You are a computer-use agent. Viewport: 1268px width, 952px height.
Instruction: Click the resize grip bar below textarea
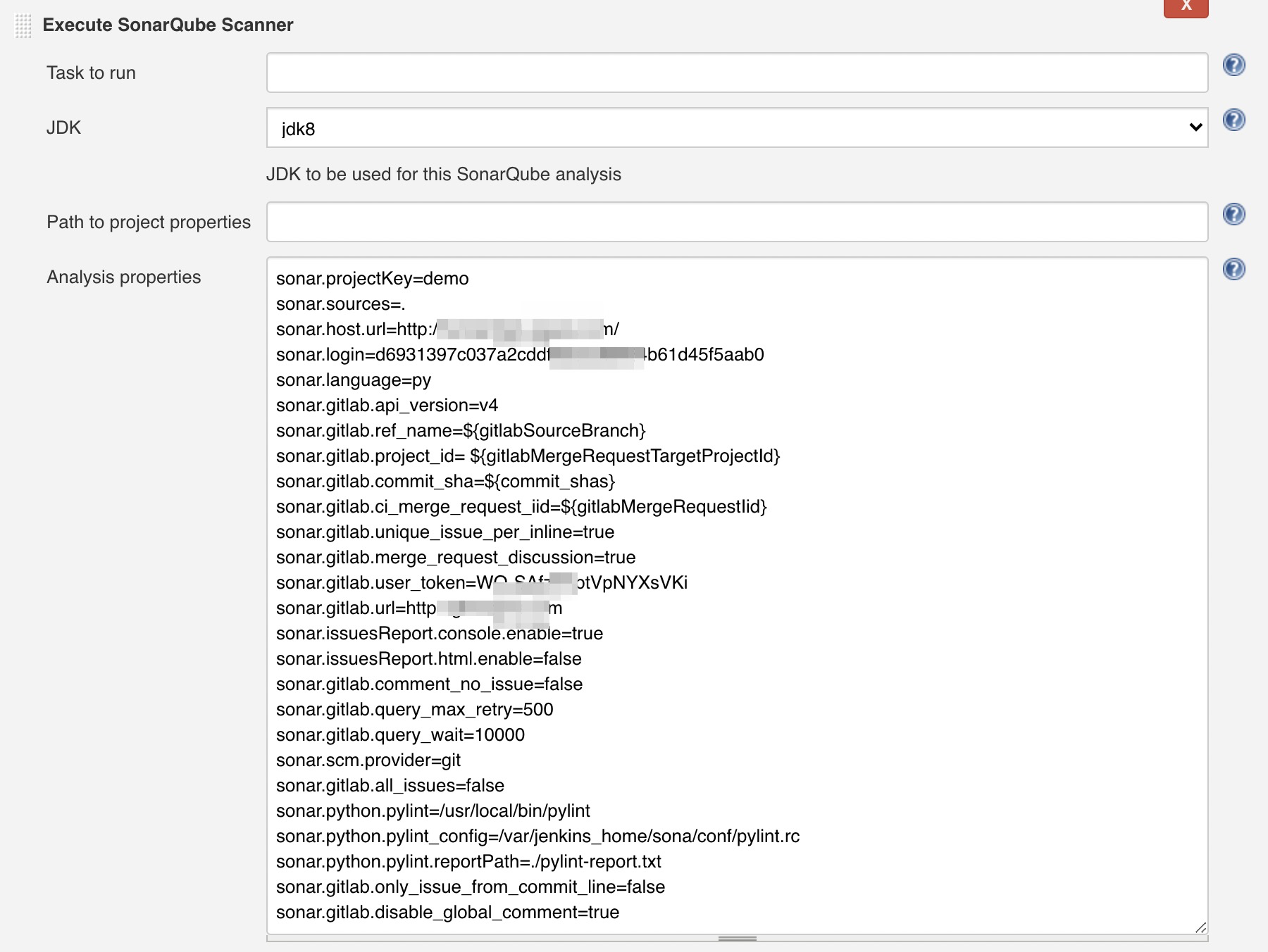(737, 939)
